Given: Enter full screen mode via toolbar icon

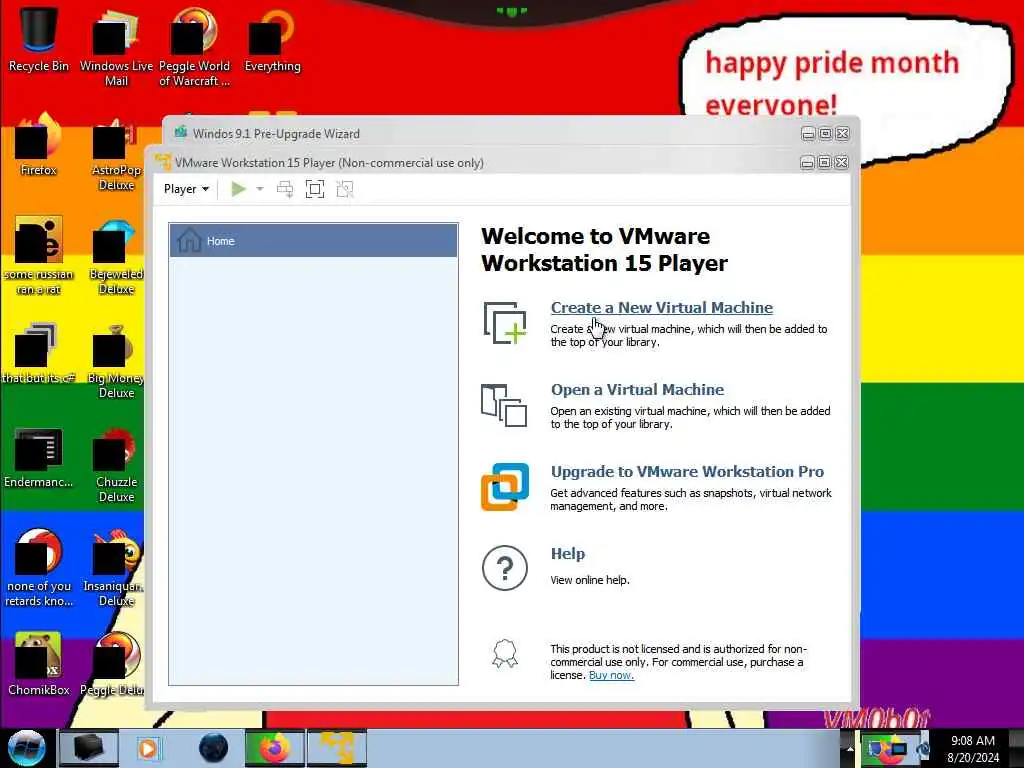Looking at the screenshot, I should pyautogui.click(x=315, y=189).
